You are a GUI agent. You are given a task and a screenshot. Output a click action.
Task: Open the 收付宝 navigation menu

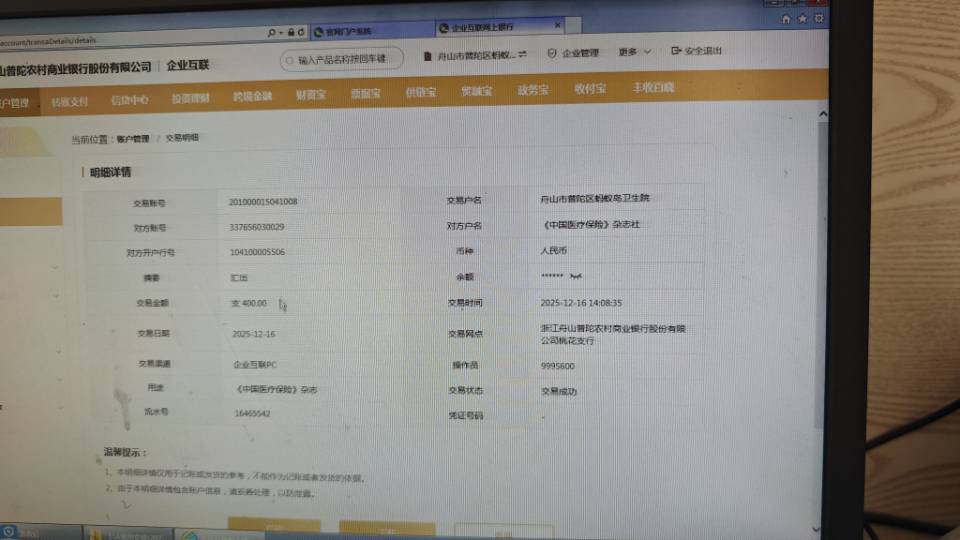pyautogui.click(x=589, y=89)
